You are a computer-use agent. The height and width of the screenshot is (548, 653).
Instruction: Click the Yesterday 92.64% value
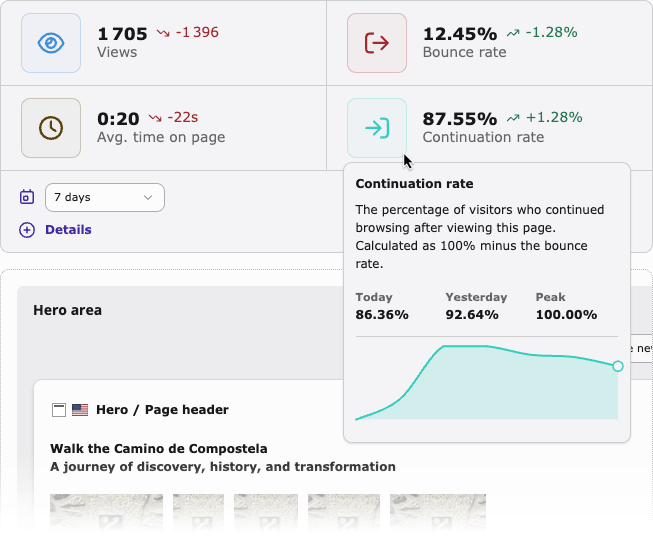click(x=472, y=315)
